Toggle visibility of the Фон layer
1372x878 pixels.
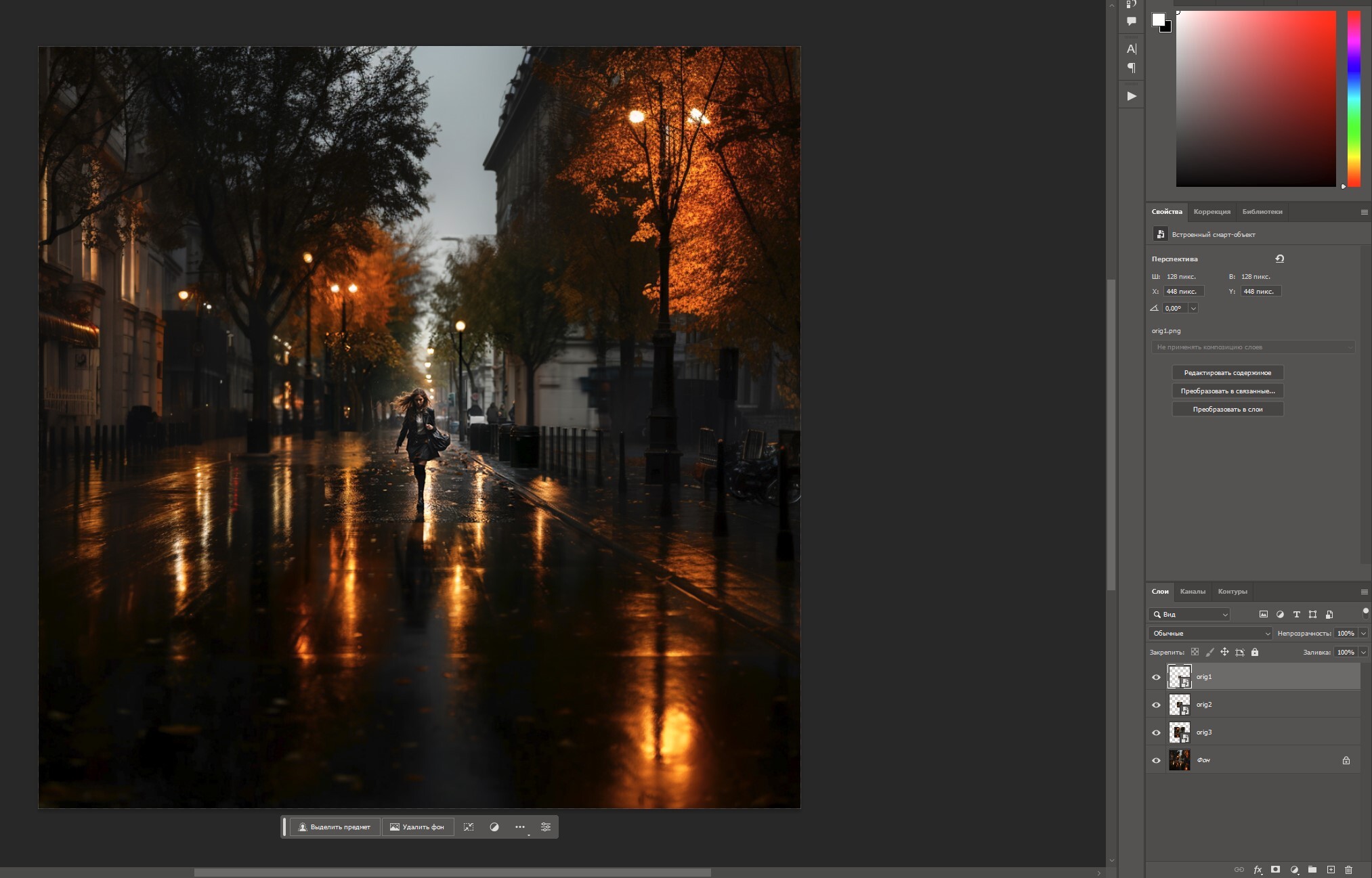(x=1156, y=760)
